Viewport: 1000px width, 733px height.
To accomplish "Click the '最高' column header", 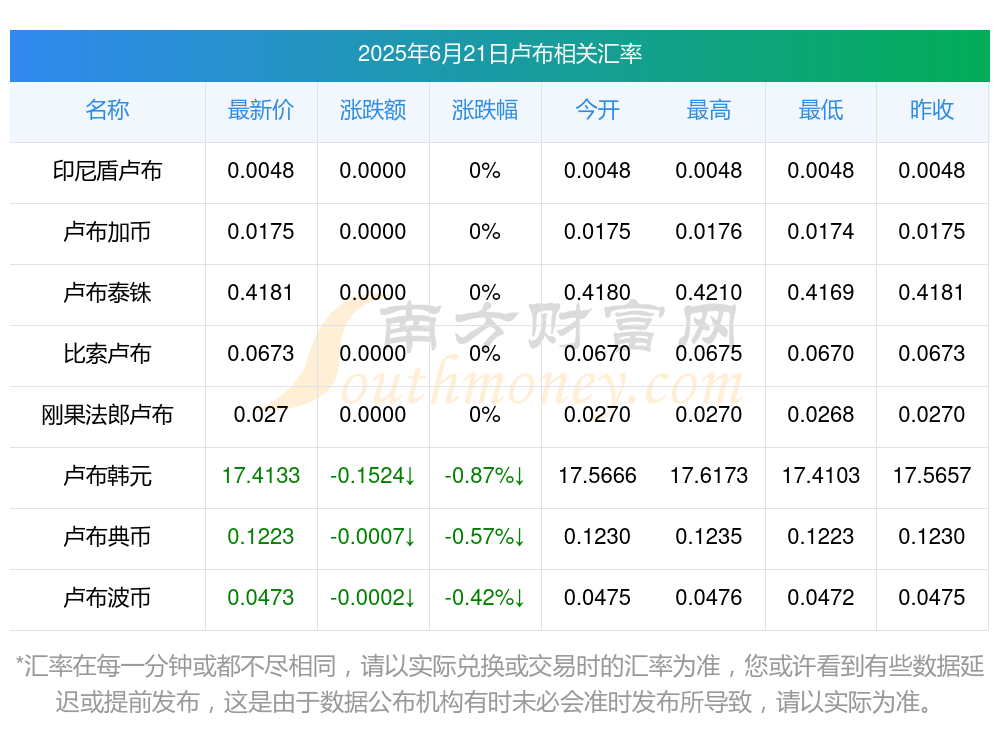I will click(709, 110).
